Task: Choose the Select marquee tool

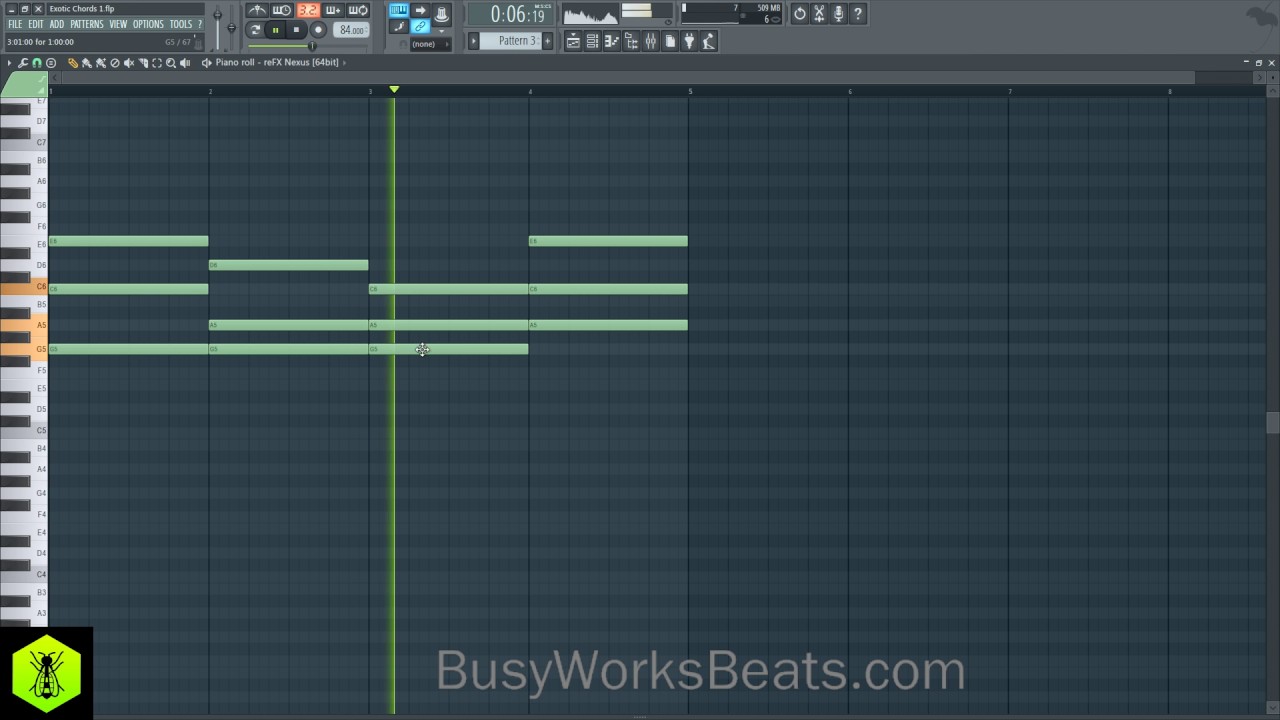Action: (x=157, y=62)
